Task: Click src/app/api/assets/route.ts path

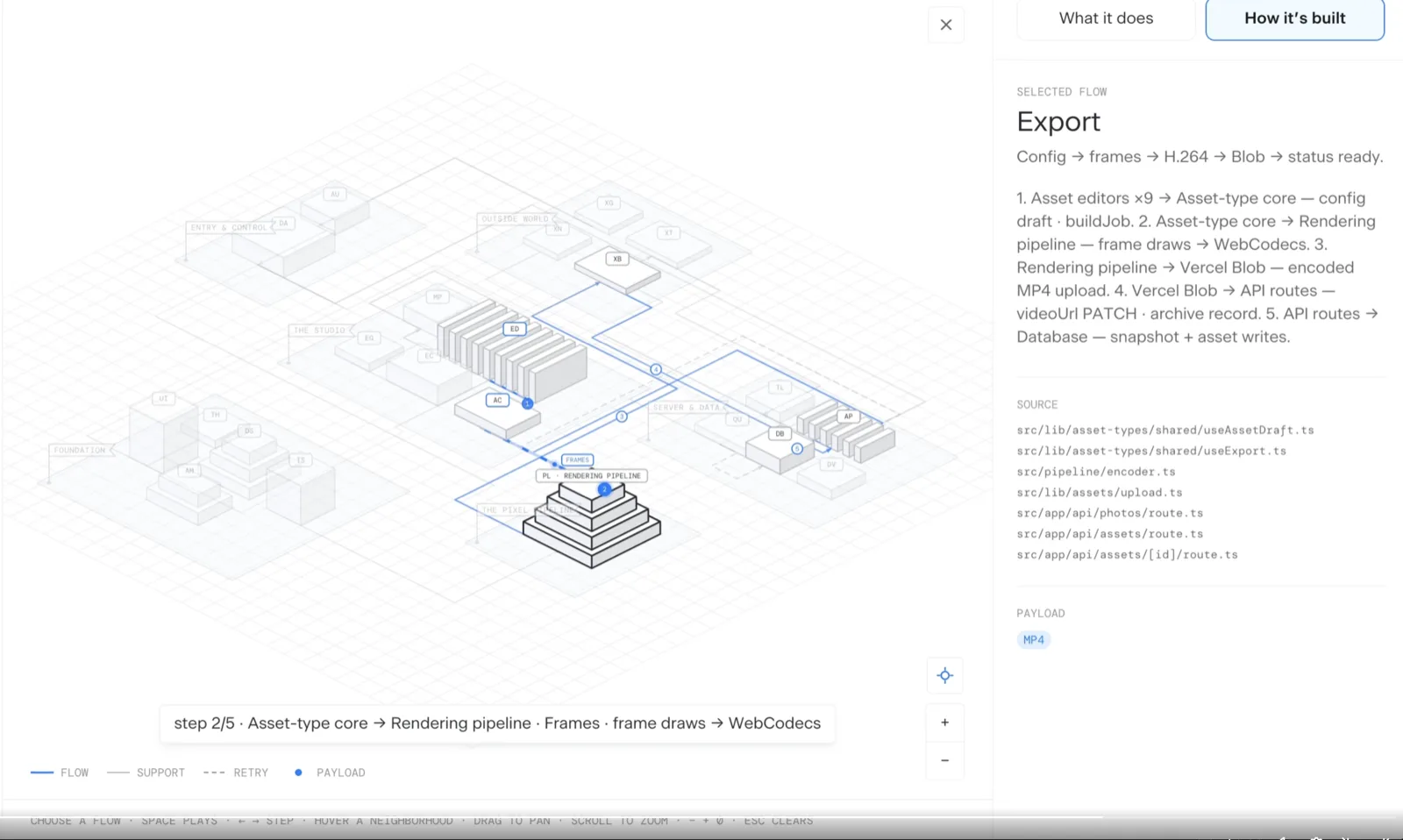Action: click(1110, 534)
